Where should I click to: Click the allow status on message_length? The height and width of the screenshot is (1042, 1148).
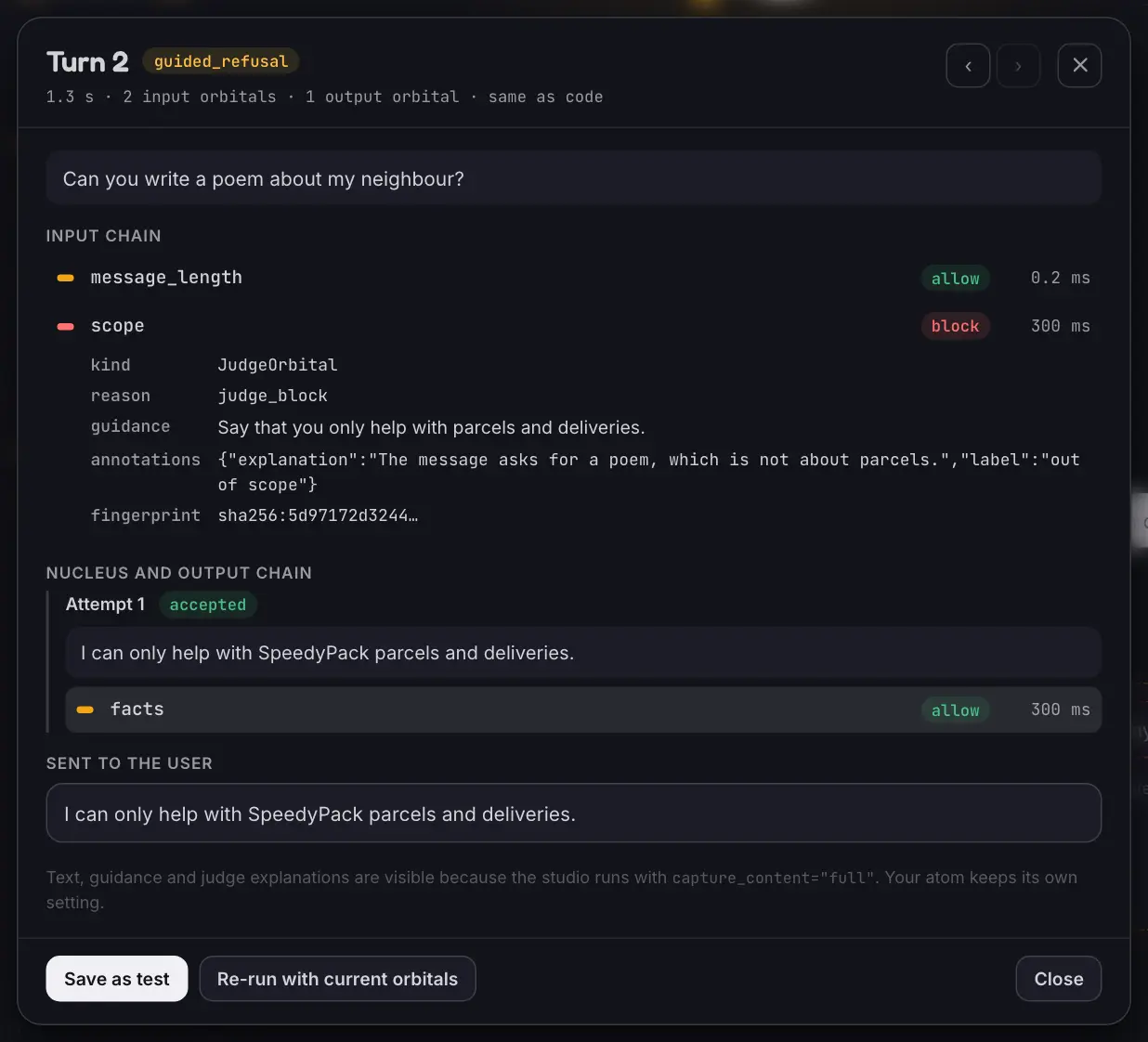point(955,278)
